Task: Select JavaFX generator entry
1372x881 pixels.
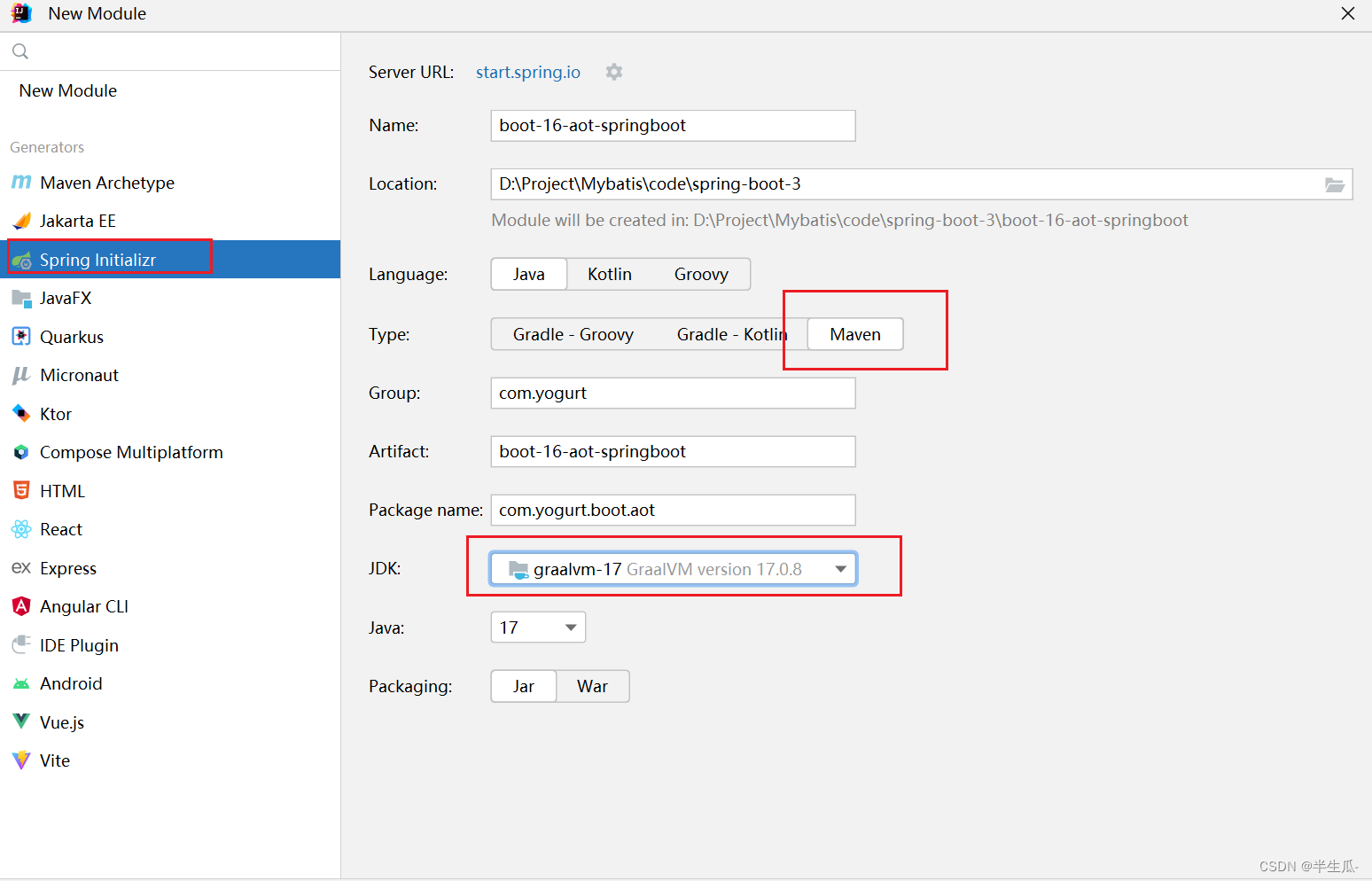Action: [x=170, y=298]
